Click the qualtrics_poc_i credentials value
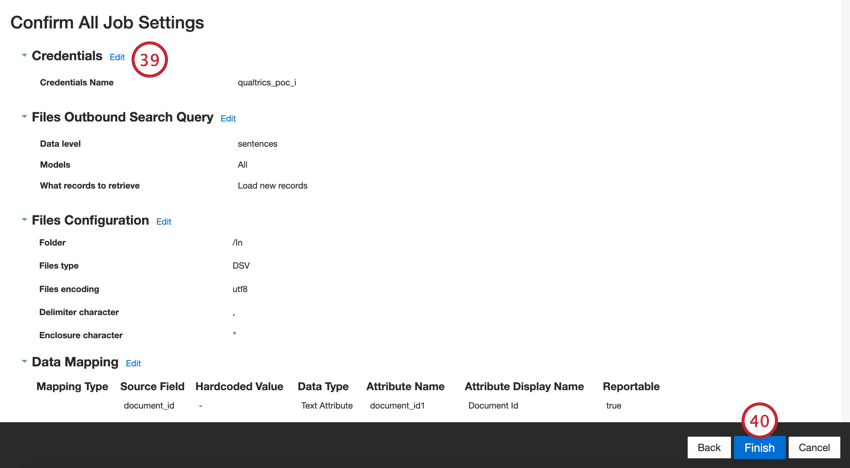 click(267, 83)
